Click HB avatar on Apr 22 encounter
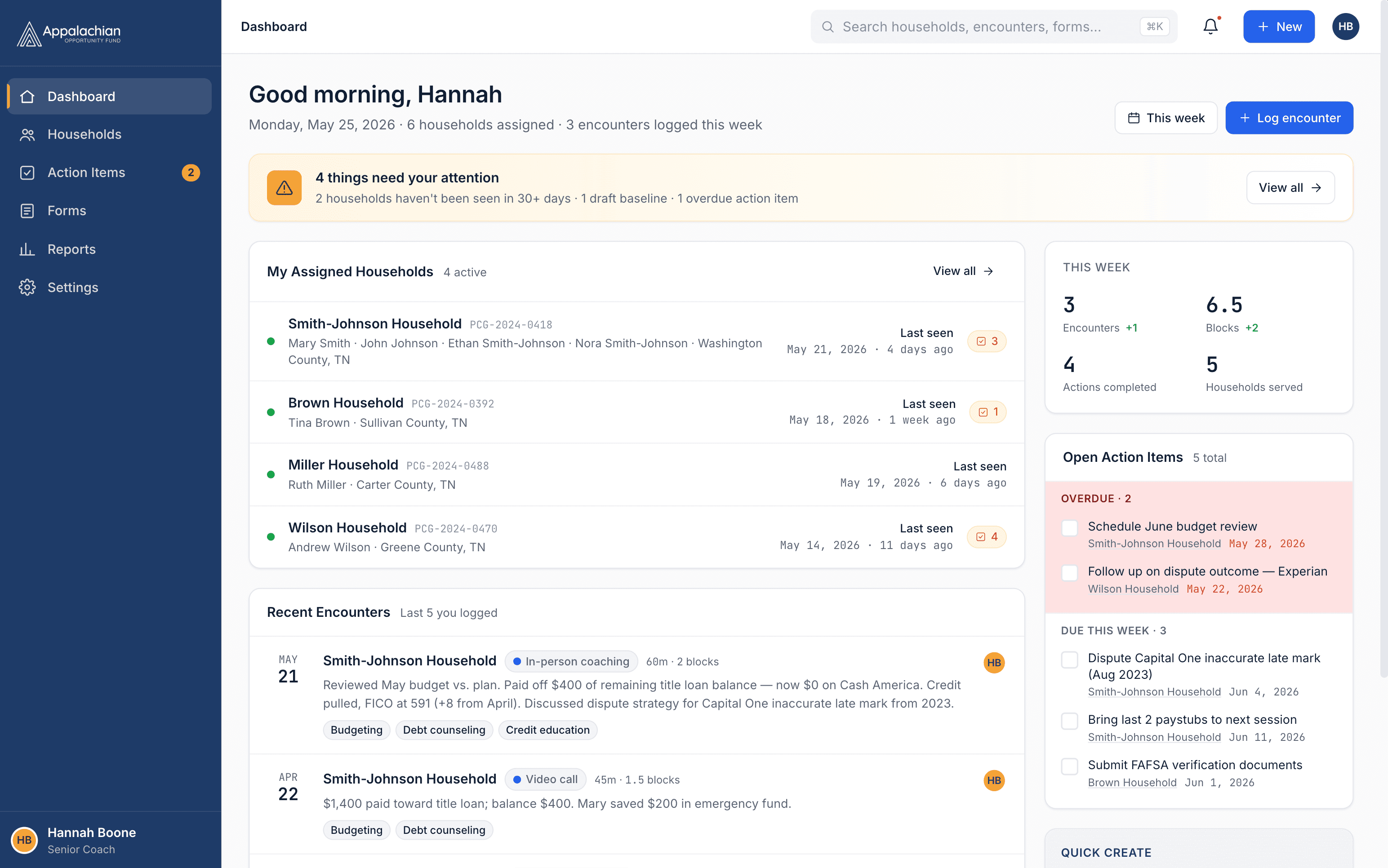 (x=994, y=781)
